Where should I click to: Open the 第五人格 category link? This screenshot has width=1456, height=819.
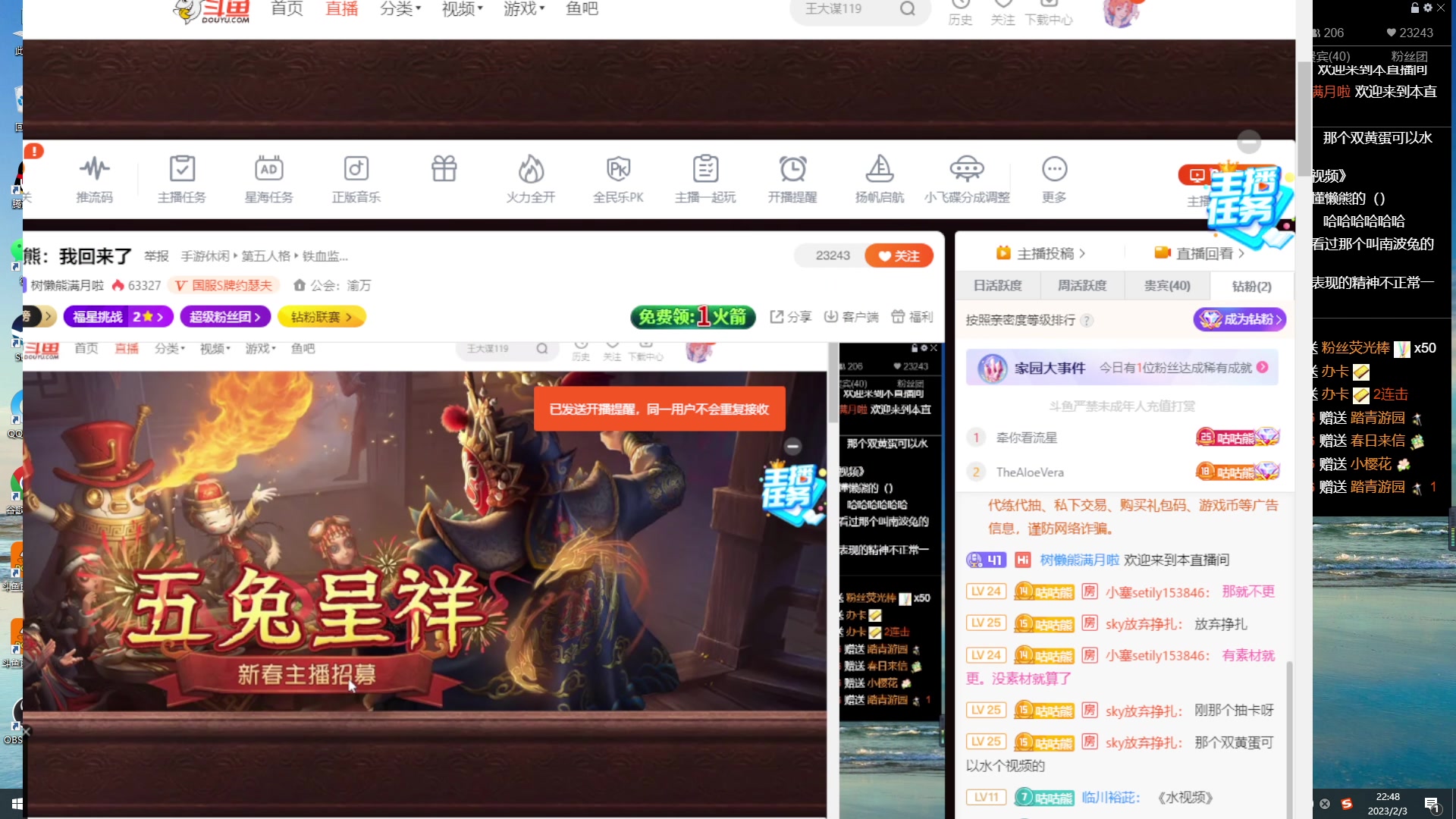265,256
